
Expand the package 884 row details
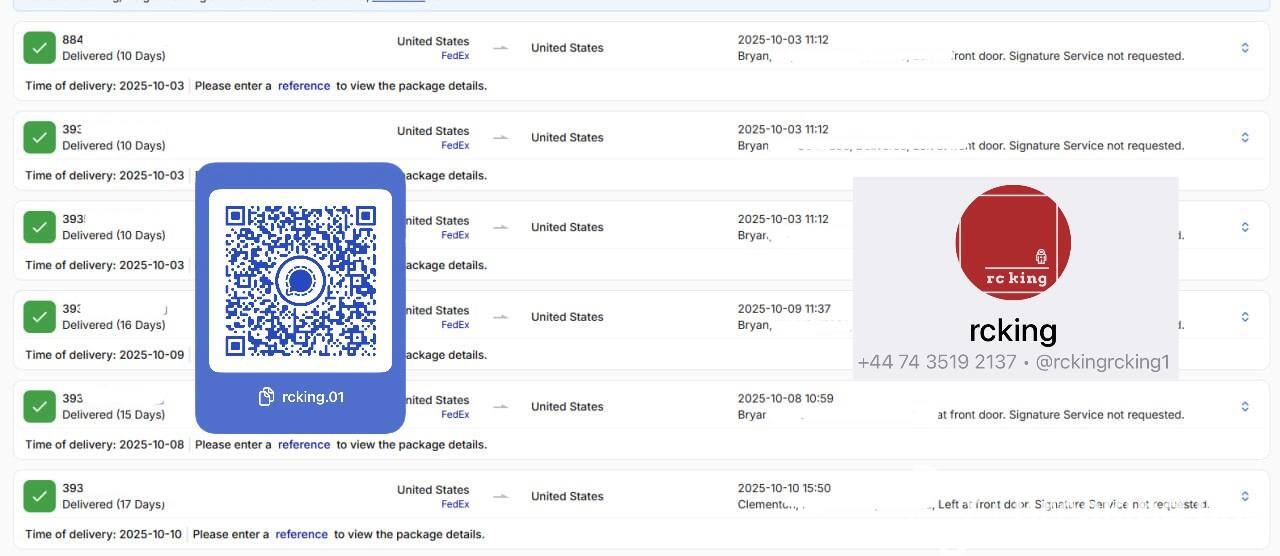pyautogui.click(x=1245, y=48)
